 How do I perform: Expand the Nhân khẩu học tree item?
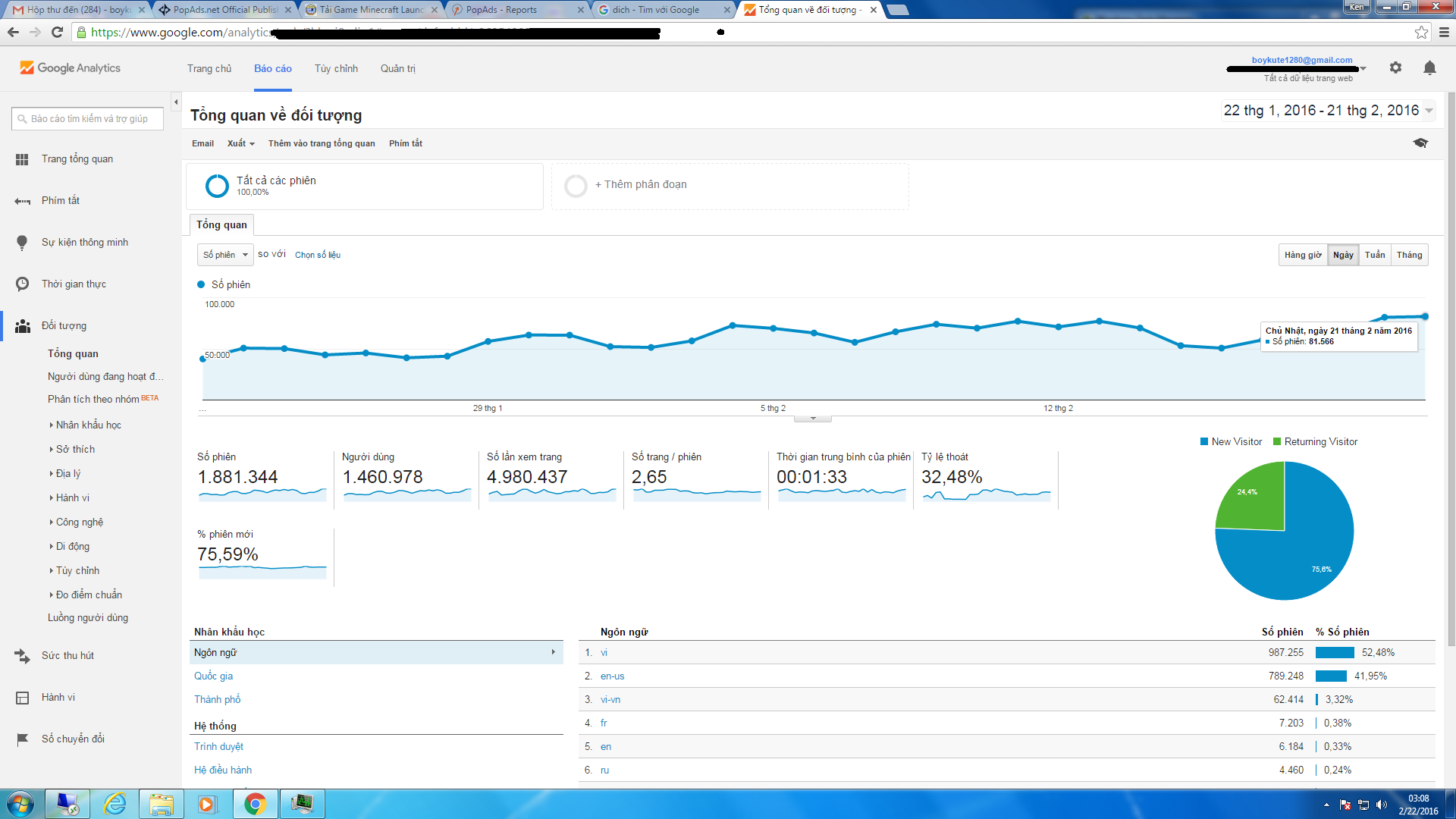coord(88,425)
